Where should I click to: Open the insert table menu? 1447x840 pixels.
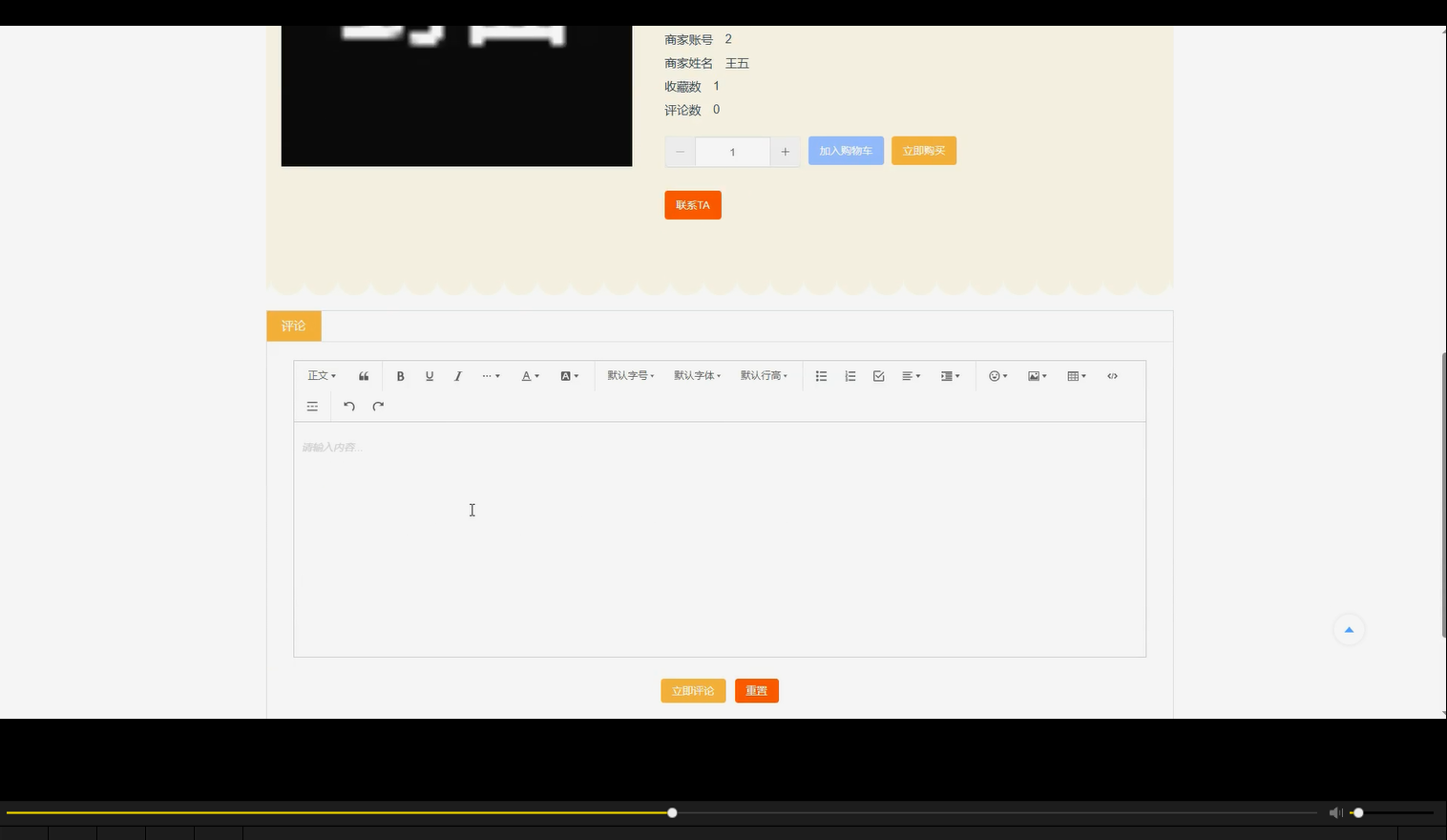coord(1077,376)
